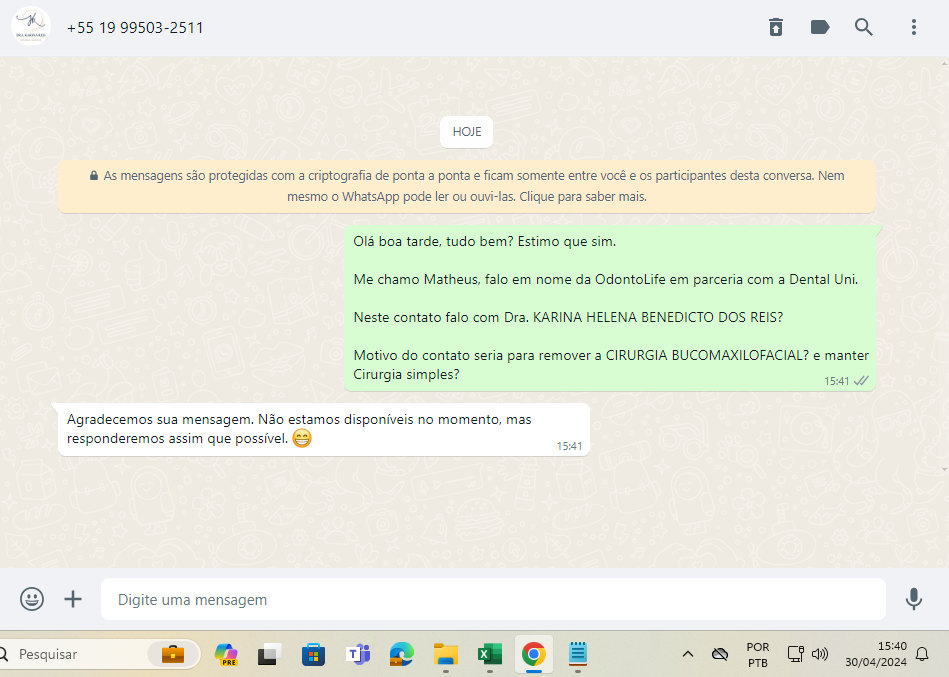
Task: Click the archive/delete chat icon in header
Action: click(x=776, y=27)
